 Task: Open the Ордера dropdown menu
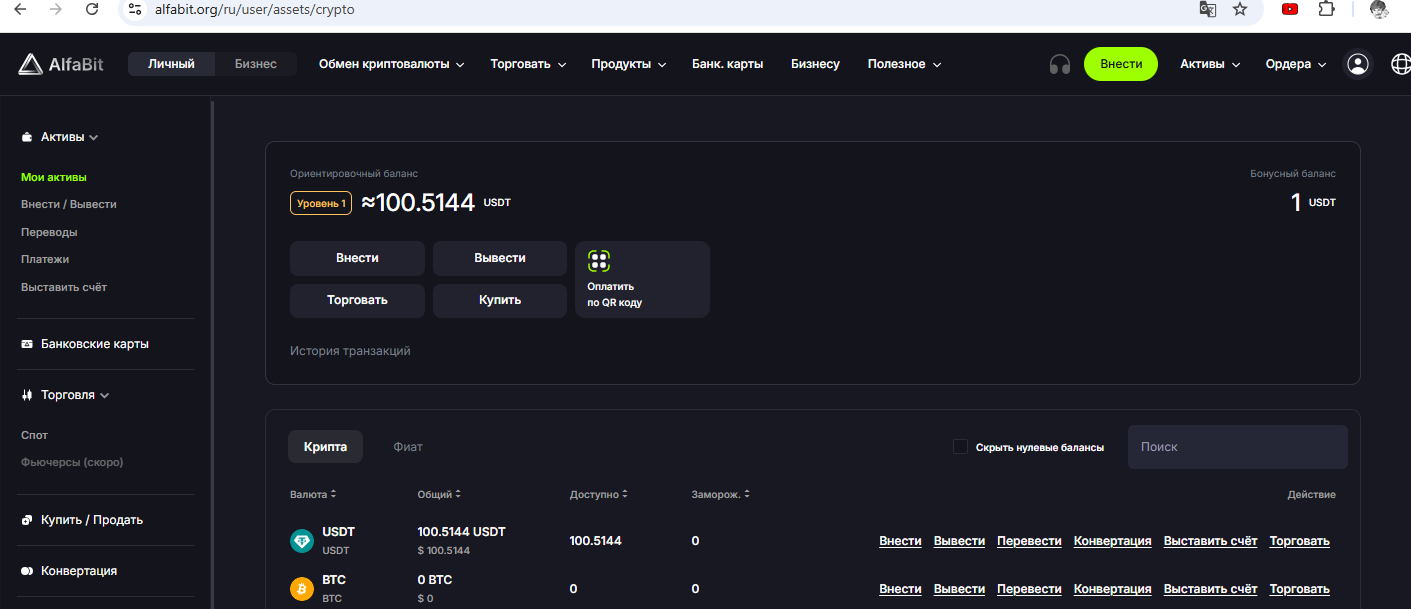click(1295, 64)
